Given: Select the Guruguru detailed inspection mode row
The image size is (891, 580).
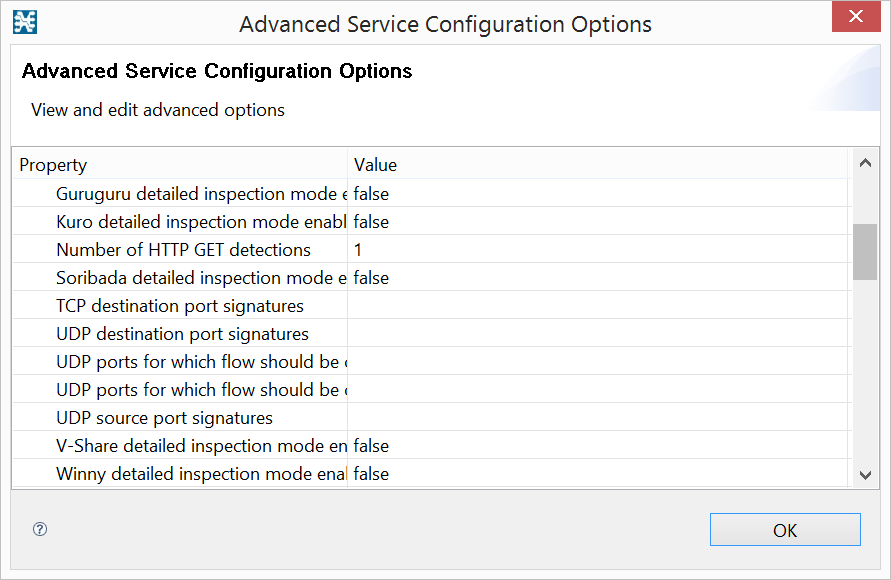Looking at the screenshot, I should [x=201, y=194].
